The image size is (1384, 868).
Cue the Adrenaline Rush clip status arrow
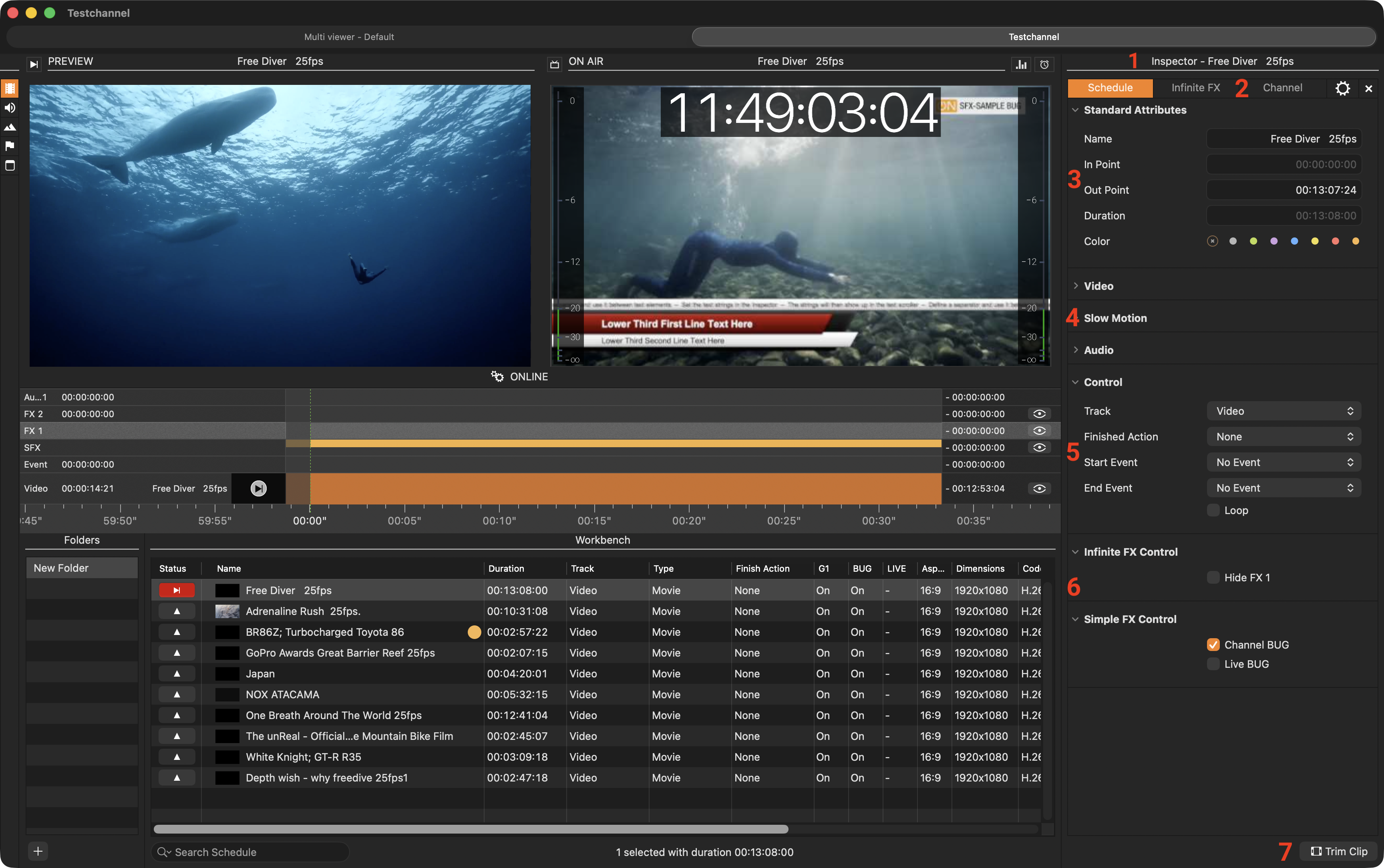pyautogui.click(x=177, y=611)
